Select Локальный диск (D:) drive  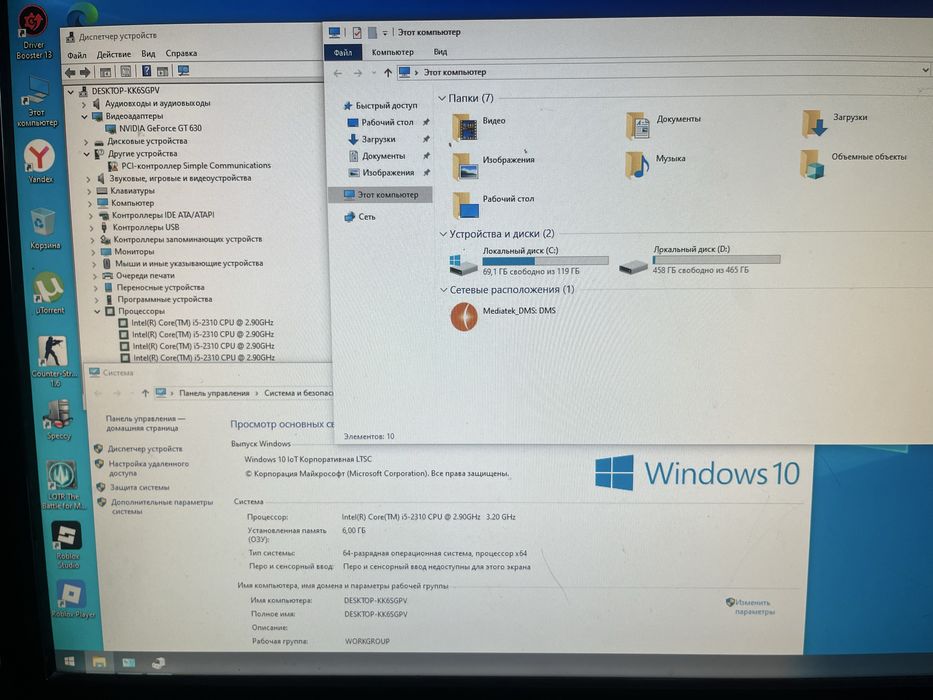click(699, 260)
